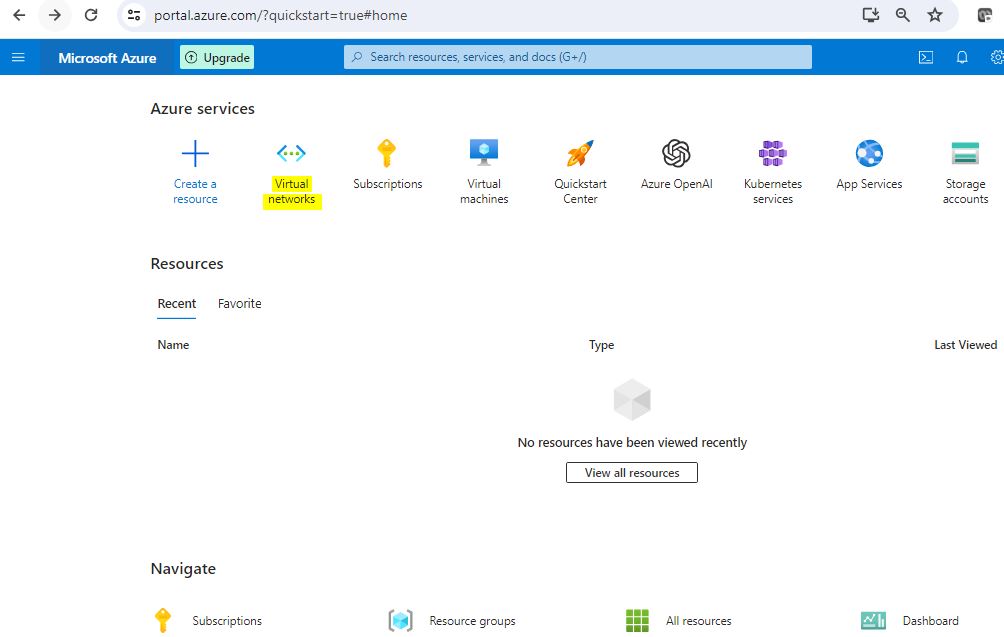Click the Upgrade button
Image resolution: width=1004 pixels, height=637 pixels.
tap(217, 57)
